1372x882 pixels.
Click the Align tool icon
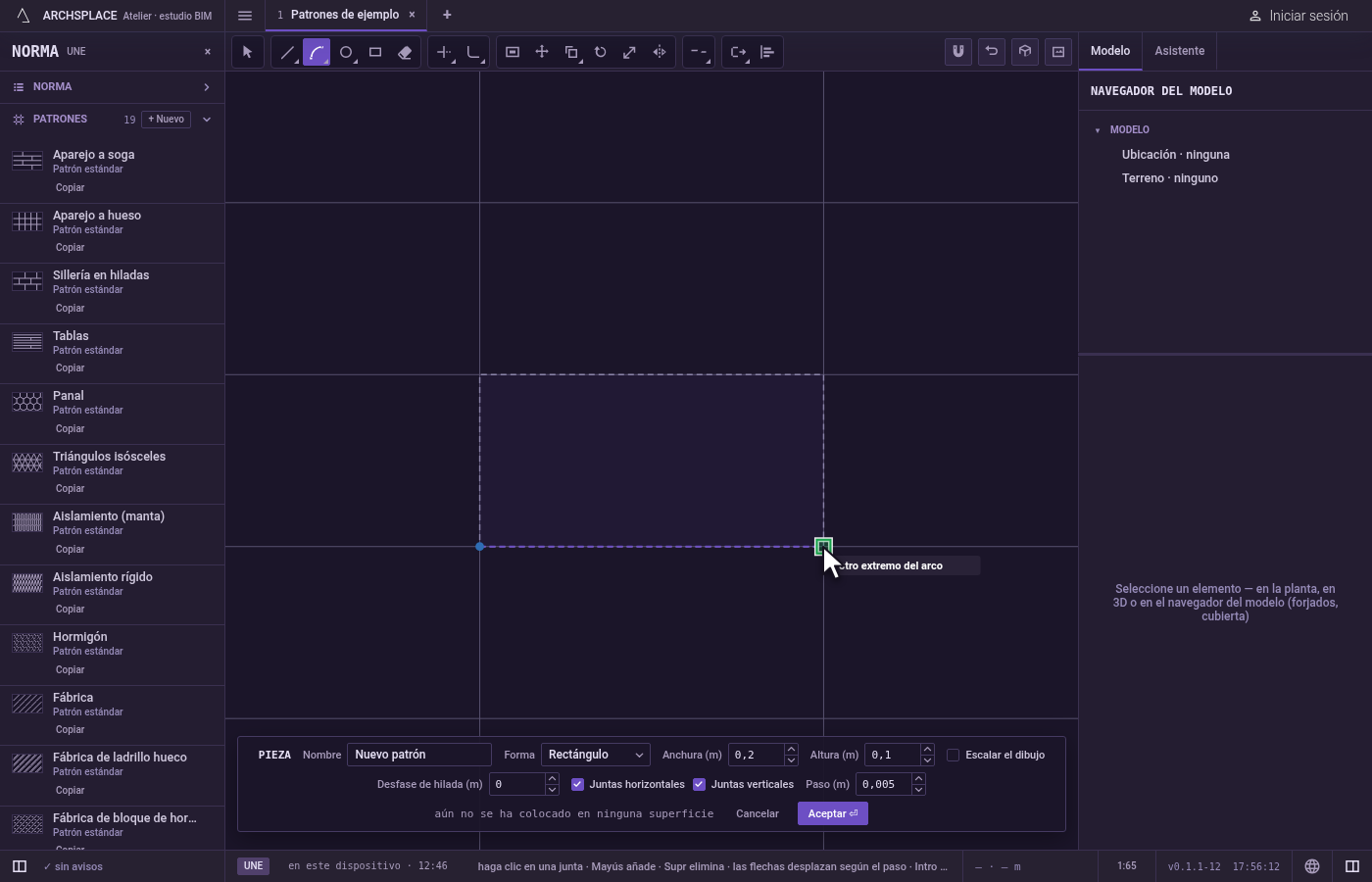click(767, 52)
